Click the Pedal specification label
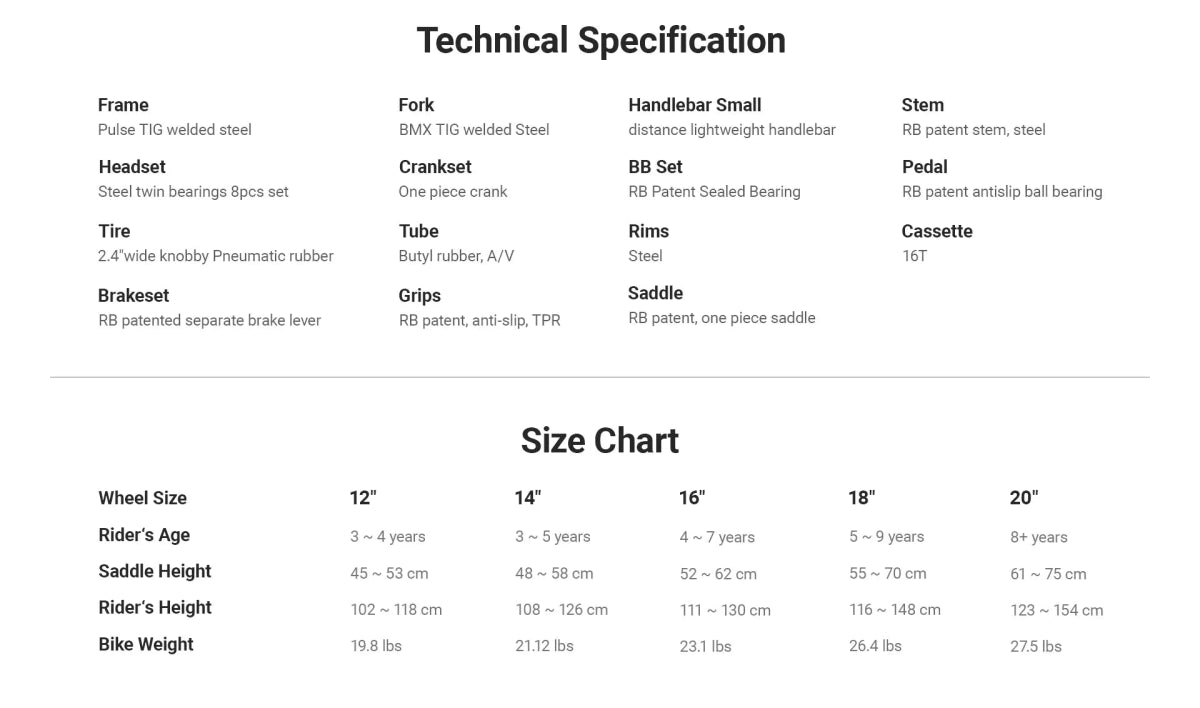1200x708 pixels. coord(924,167)
